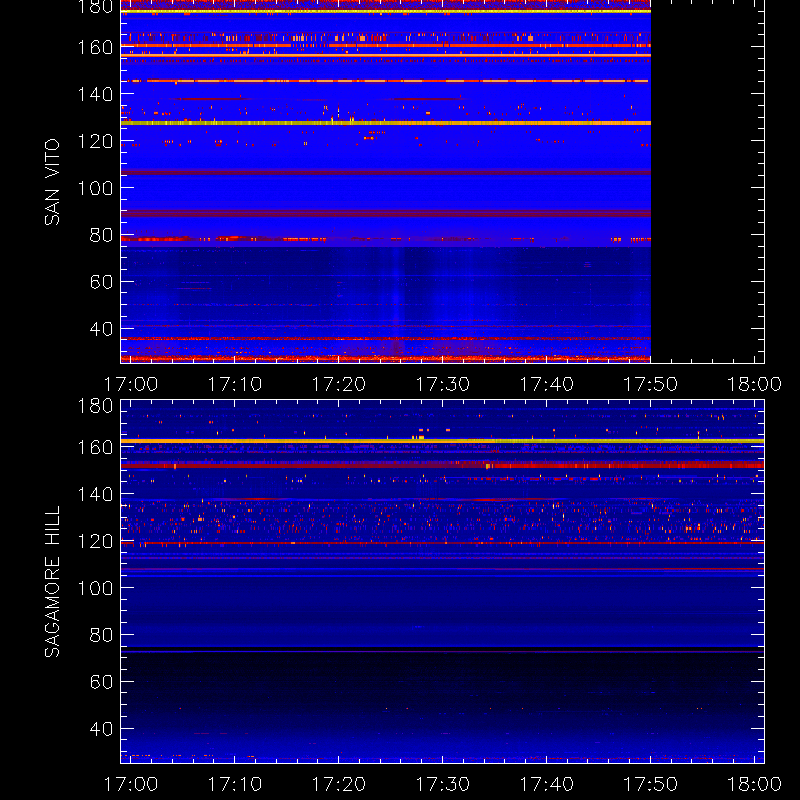
Task: Click the 80 frequency label on San Vito axis
Action: [101, 235]
